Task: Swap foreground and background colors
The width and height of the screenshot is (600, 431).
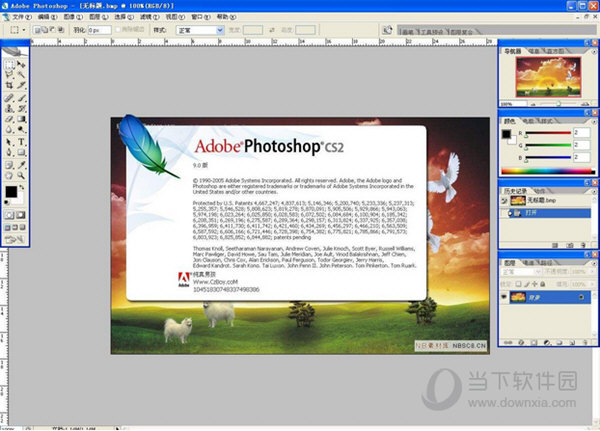Action: pyautogui.click(x=22, y=187)
